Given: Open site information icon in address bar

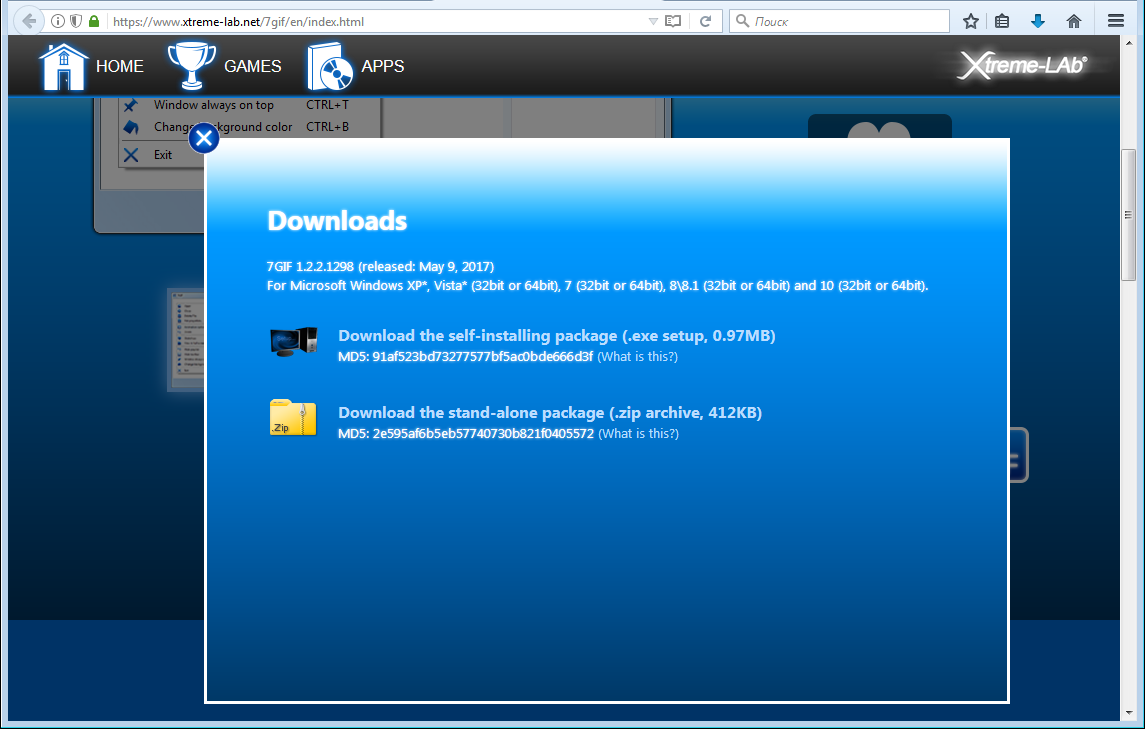Looking at the screenshot, I should (x=58, y=21).
